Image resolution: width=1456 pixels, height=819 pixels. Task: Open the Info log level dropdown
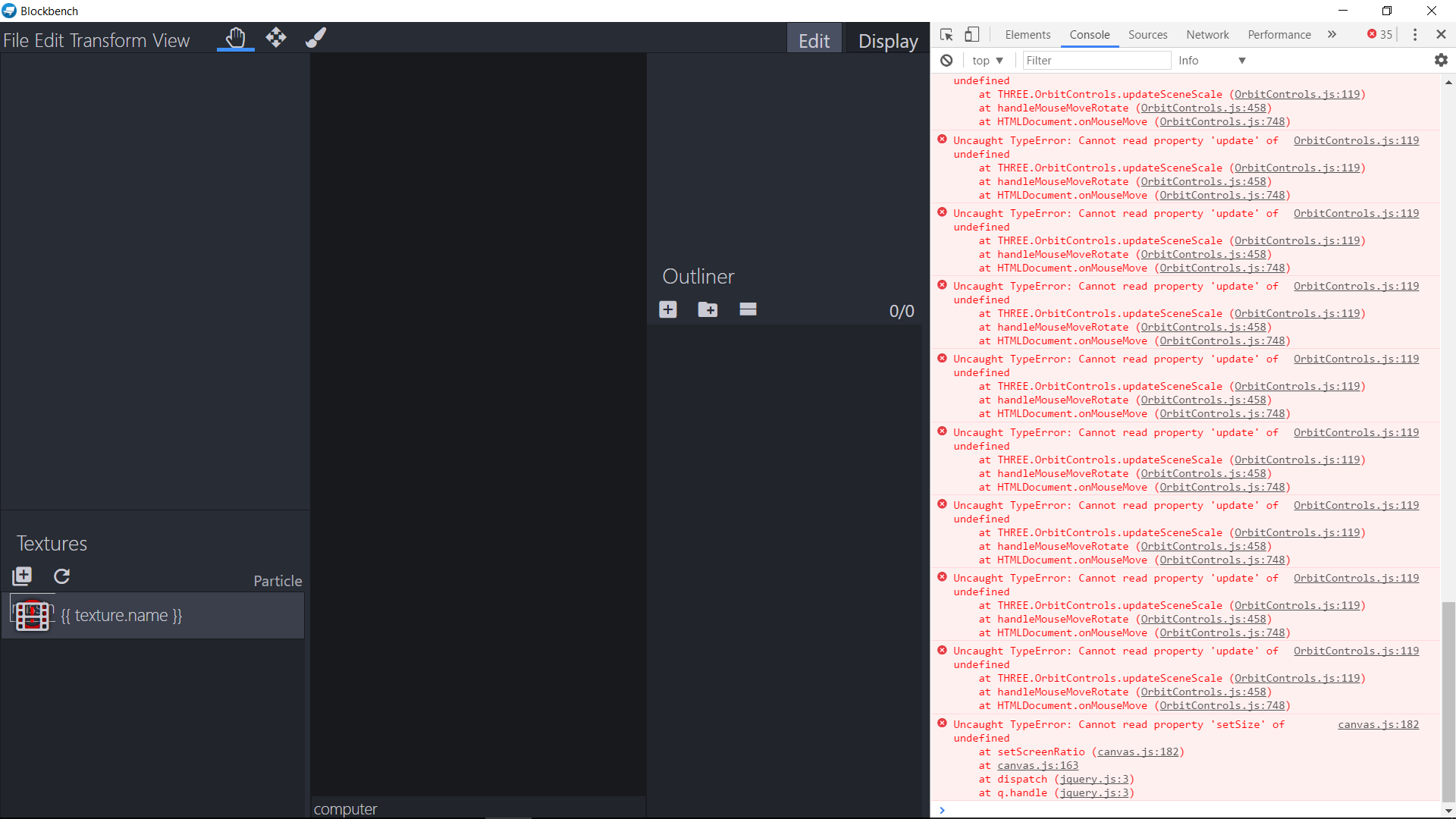tap(1211, 60)
